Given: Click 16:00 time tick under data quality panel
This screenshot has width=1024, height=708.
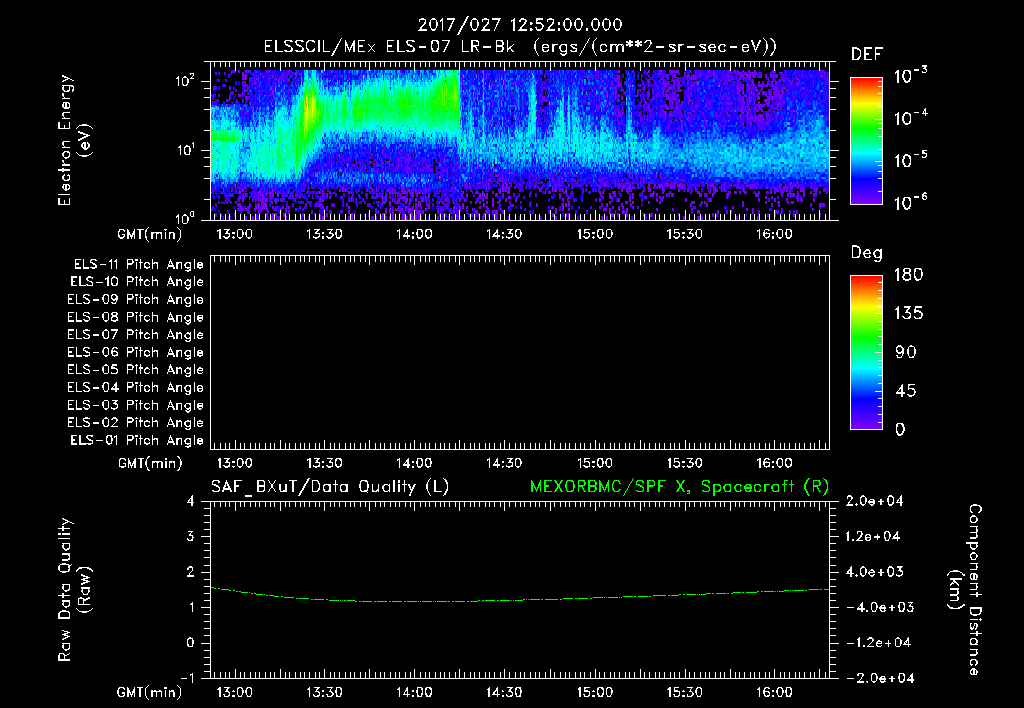Looking at the screenshot, I should (775, 692).
